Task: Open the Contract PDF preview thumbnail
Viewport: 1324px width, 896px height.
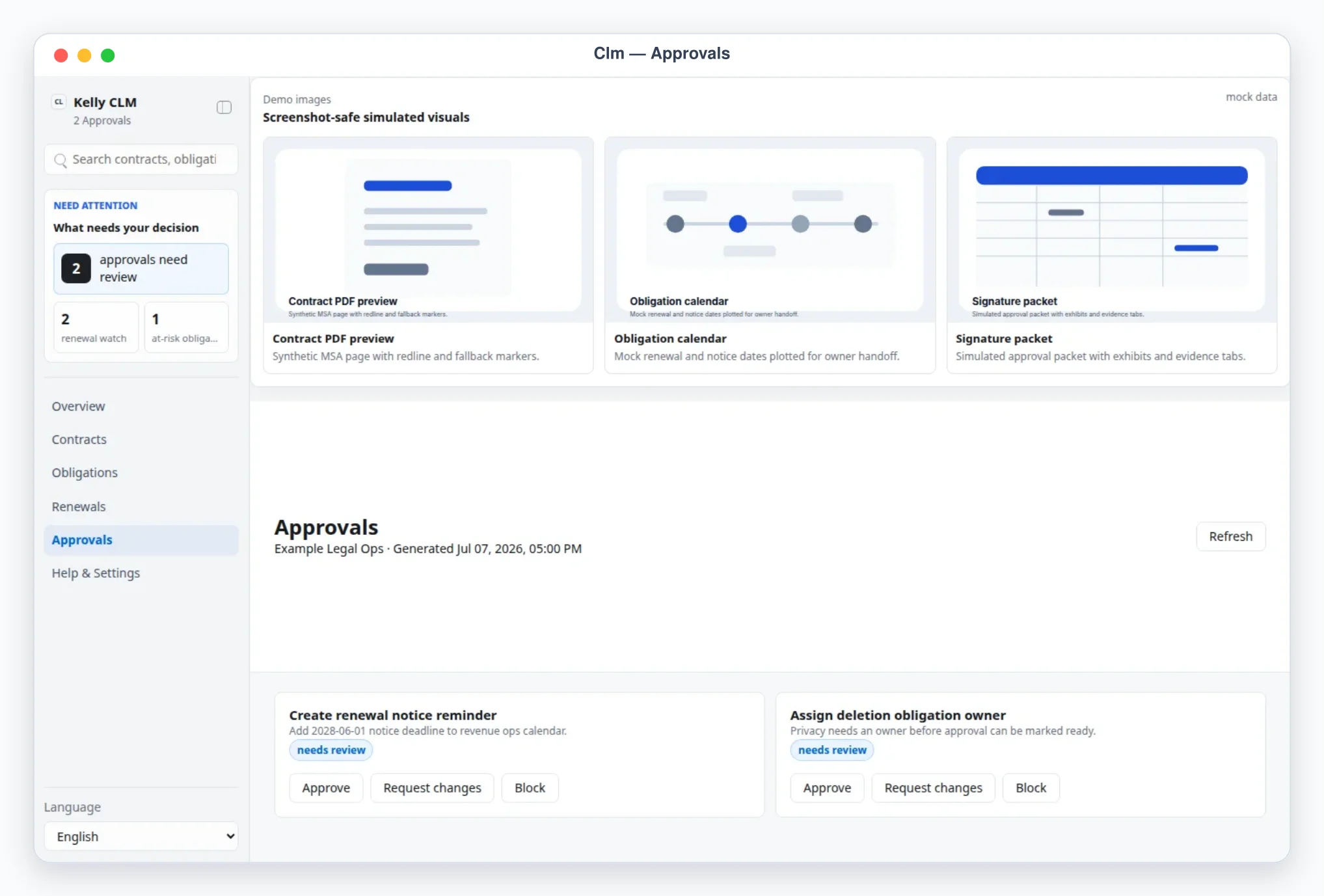Action: coord(428,230)
